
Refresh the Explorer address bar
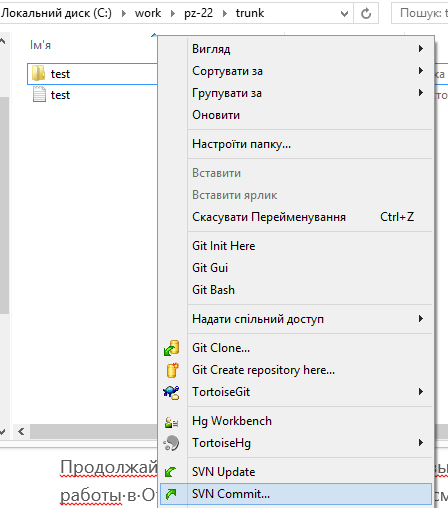pos(366,13)
